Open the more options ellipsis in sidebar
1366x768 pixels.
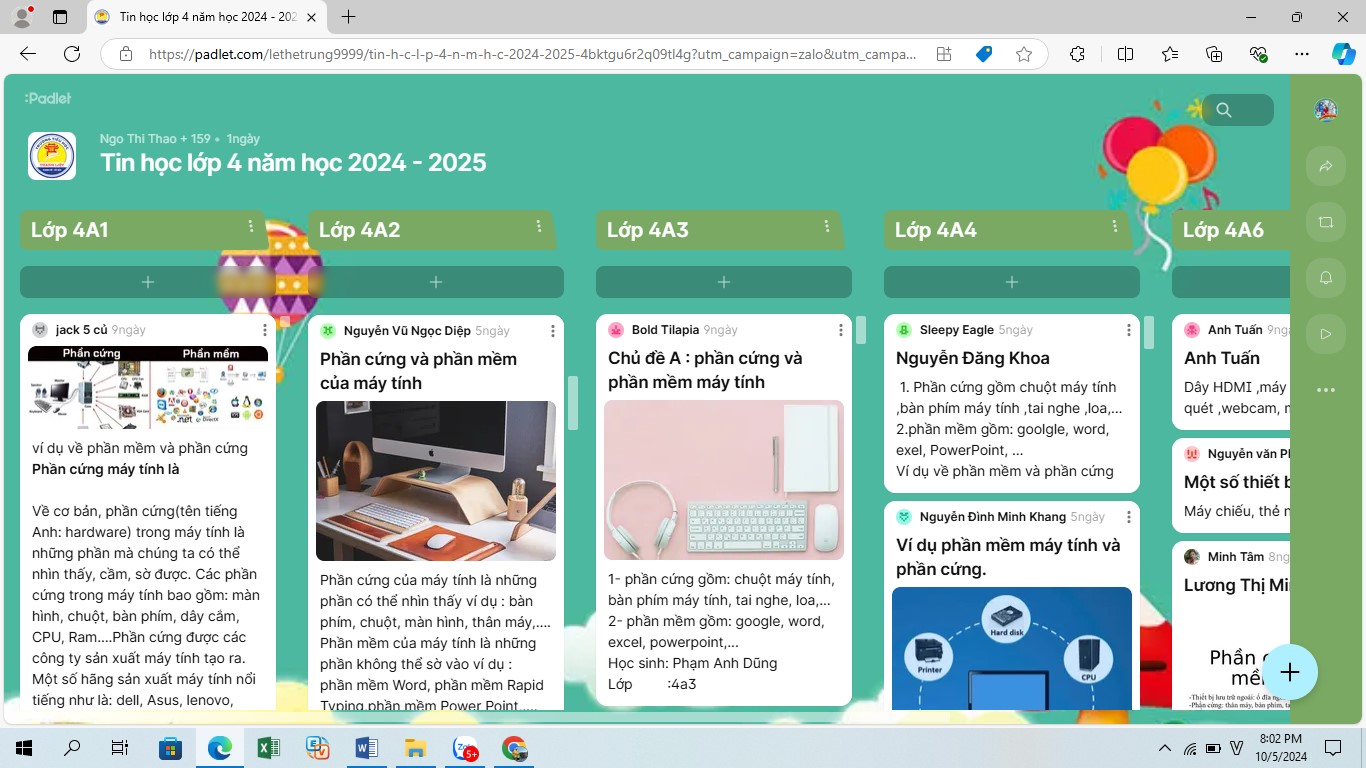(1326, 390)
